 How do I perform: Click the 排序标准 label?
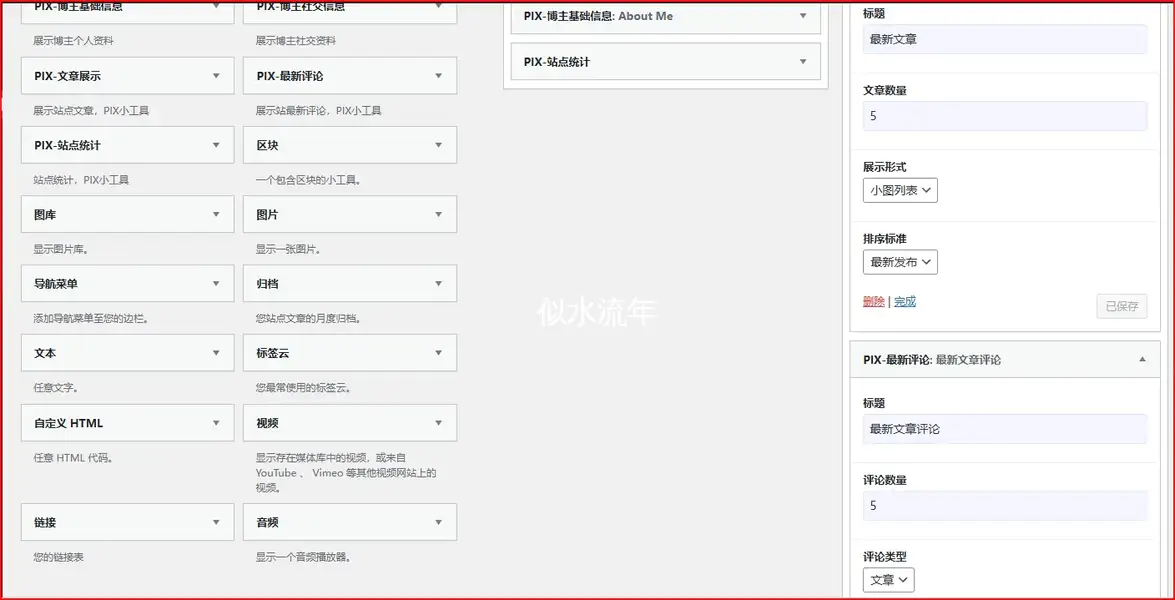click(x=885, y=239)
